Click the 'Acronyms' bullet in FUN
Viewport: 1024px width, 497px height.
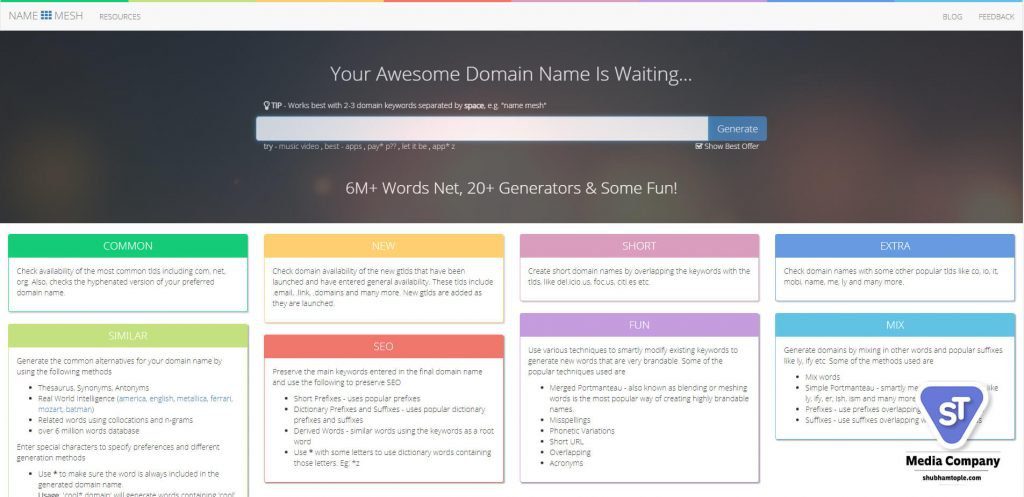click(566, 463)
